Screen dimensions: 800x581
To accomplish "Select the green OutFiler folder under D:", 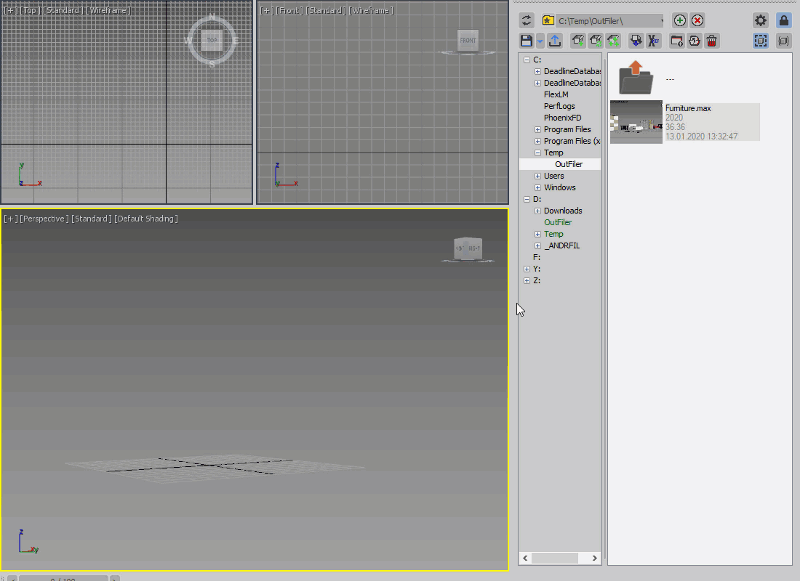I will pyautogui.click(x=558, y=222).
